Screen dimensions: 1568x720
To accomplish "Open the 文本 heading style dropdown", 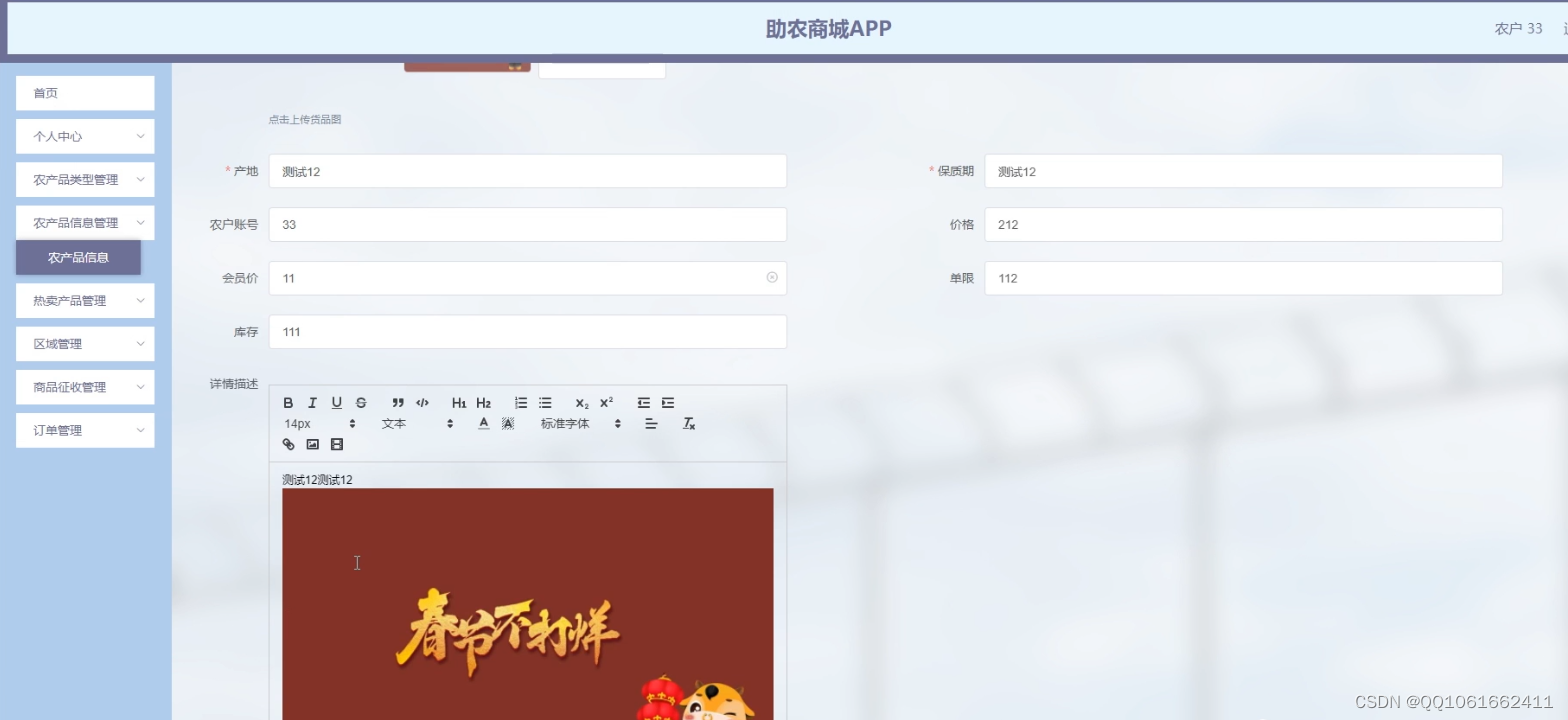I will 417,424.
